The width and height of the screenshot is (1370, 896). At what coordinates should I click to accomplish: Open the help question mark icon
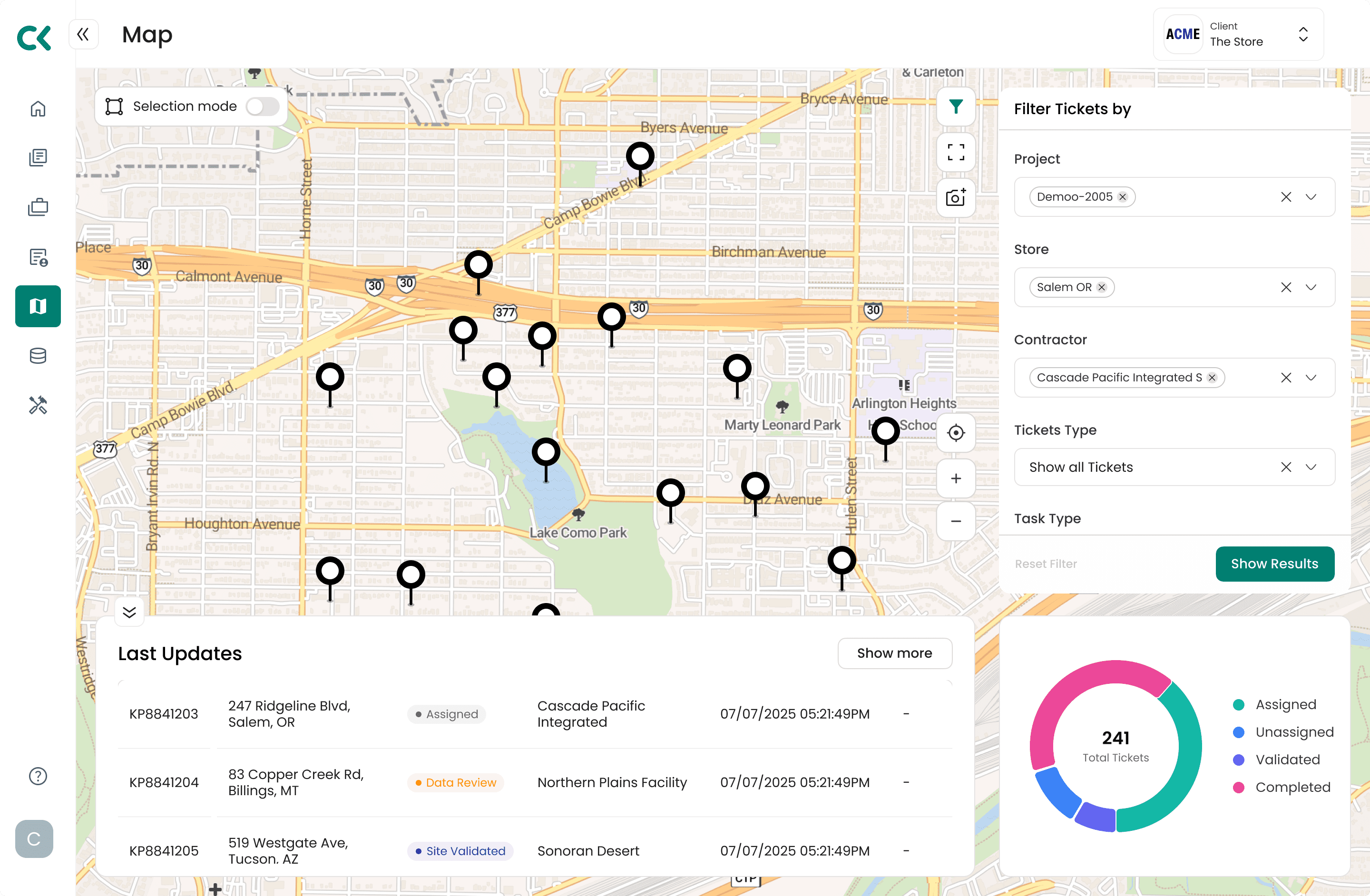coord(38,776)
